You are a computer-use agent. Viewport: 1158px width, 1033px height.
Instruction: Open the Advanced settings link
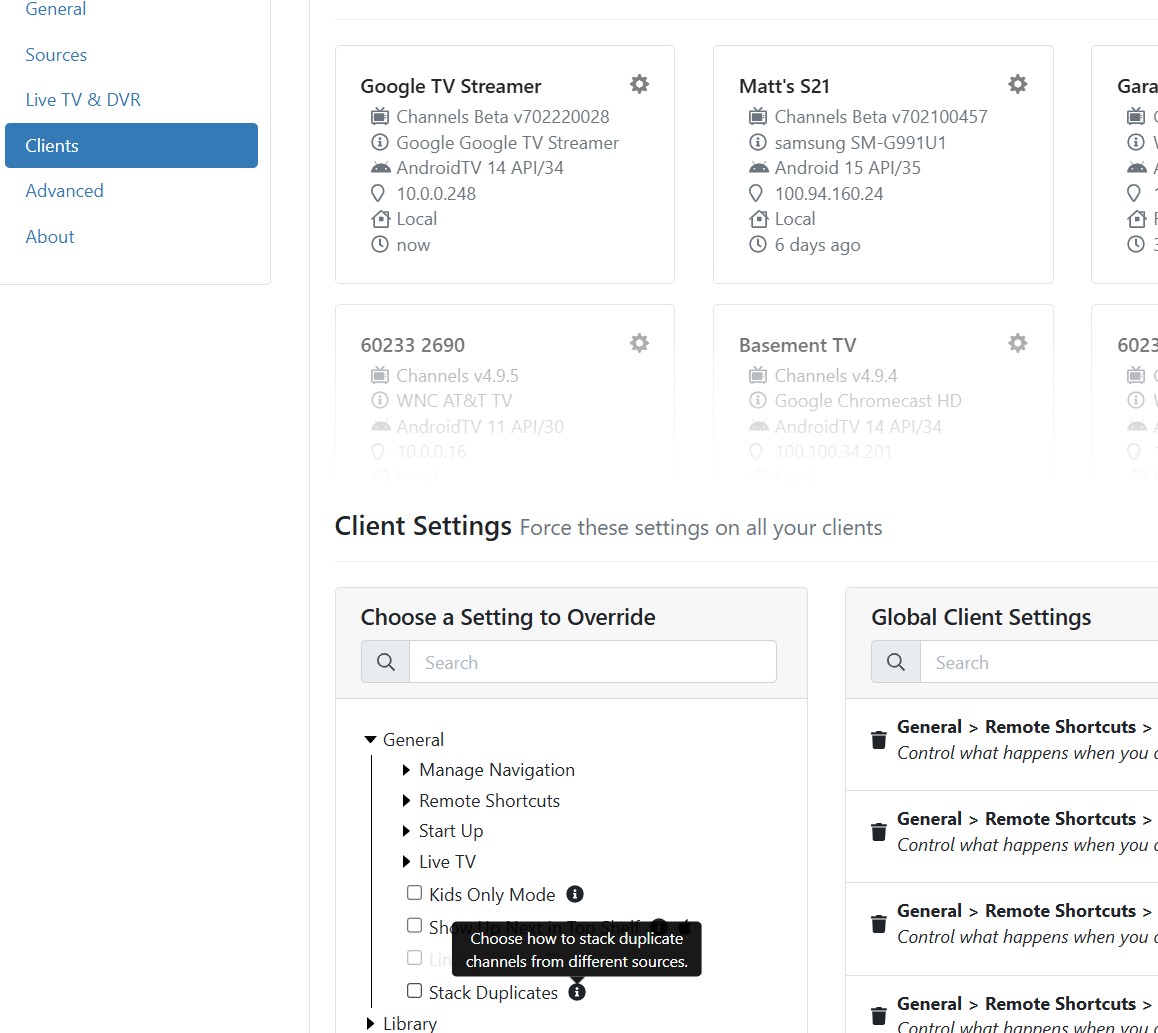pyautogui.click(x=64, y=191)
